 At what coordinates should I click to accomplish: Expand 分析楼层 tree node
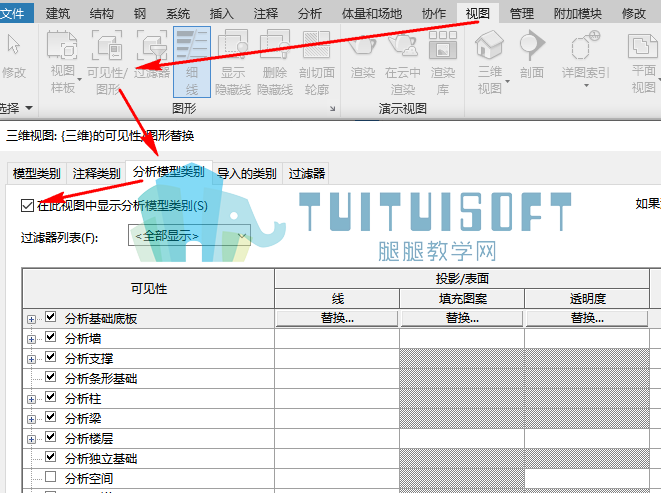[31, 439]
